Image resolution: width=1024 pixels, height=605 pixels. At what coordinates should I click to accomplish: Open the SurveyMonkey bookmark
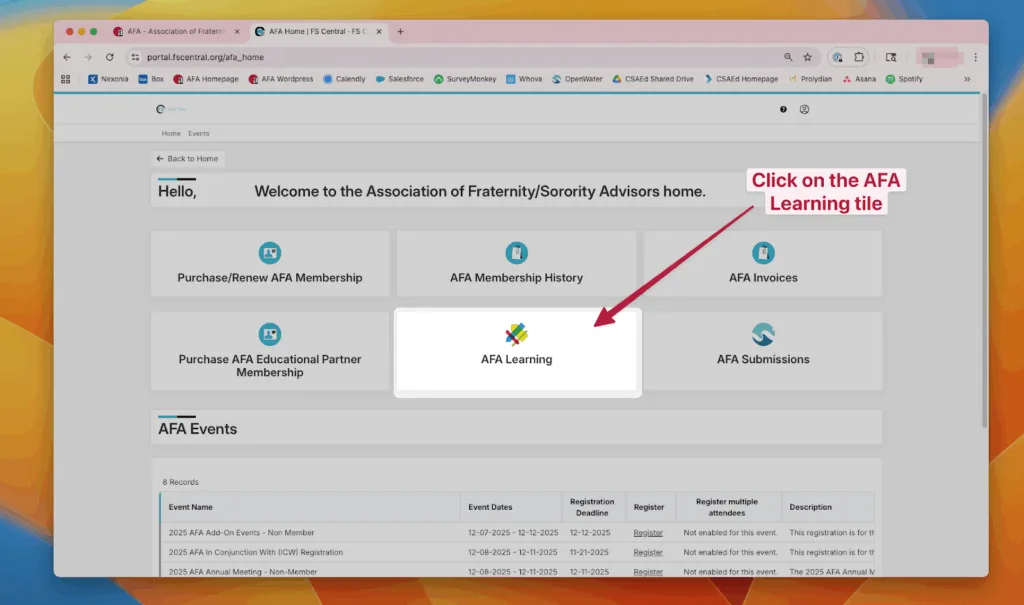[465, 79]
